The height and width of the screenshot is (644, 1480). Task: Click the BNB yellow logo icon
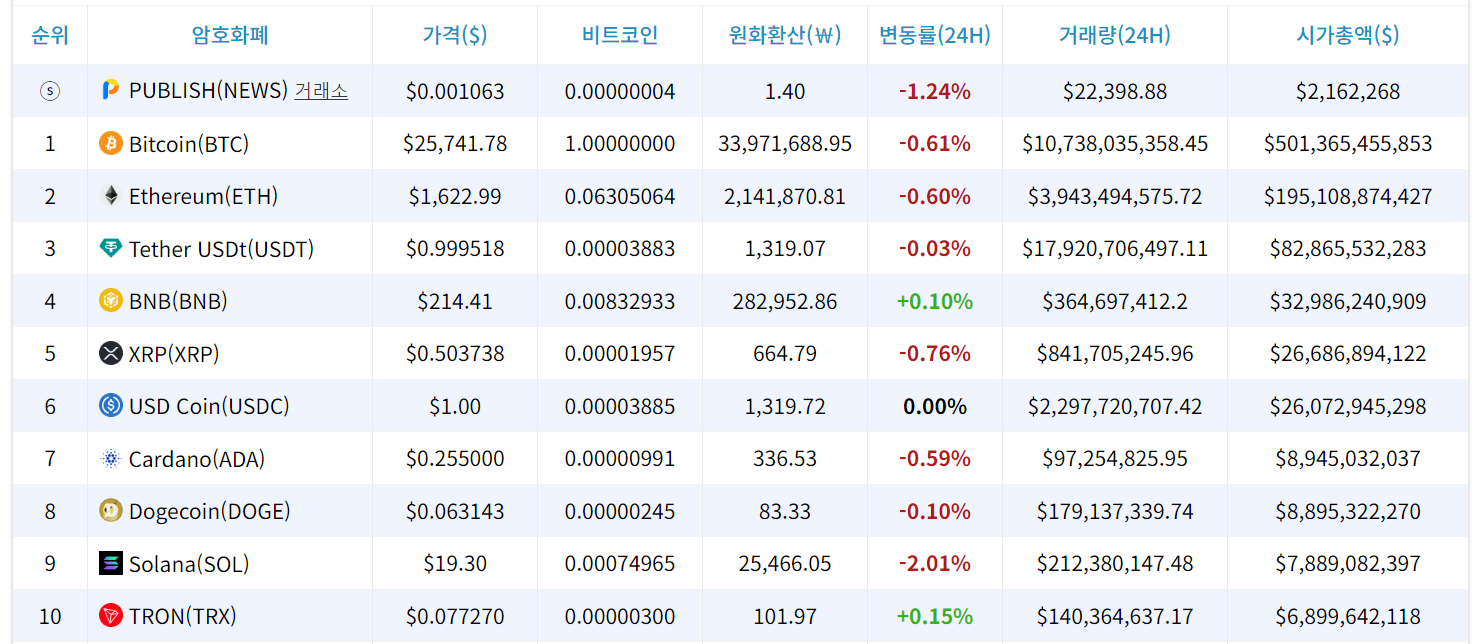pos(111,301)
